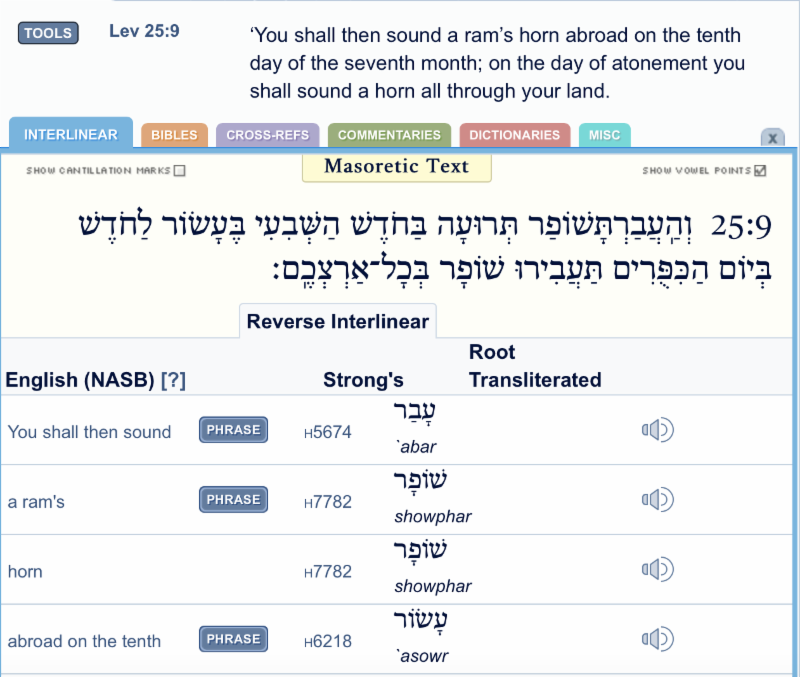
Task: Close the interlinear panel with X
Action: click(772, 138)
